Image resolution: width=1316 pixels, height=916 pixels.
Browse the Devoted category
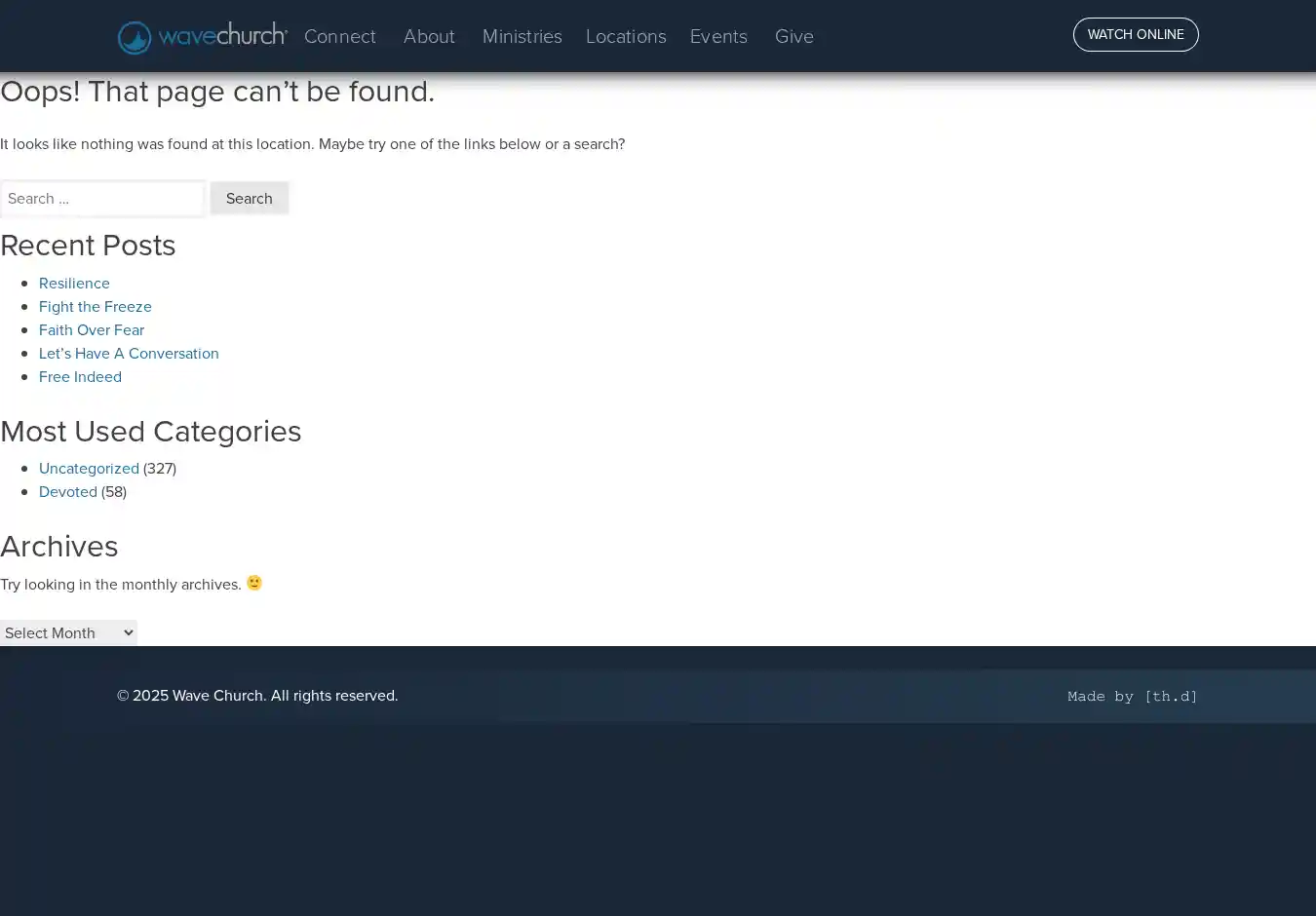pos(68,492)
